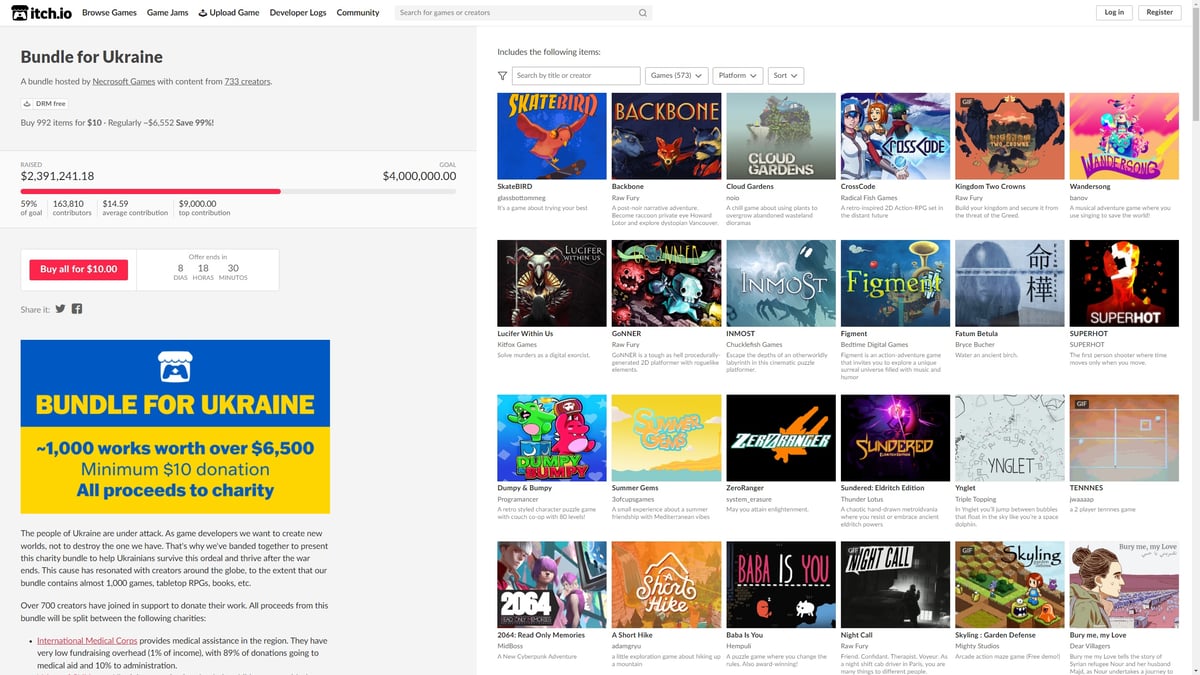Open the Ynglet thumbnail
This screenshot has height=675, width=1200.
pos(1010,438)
